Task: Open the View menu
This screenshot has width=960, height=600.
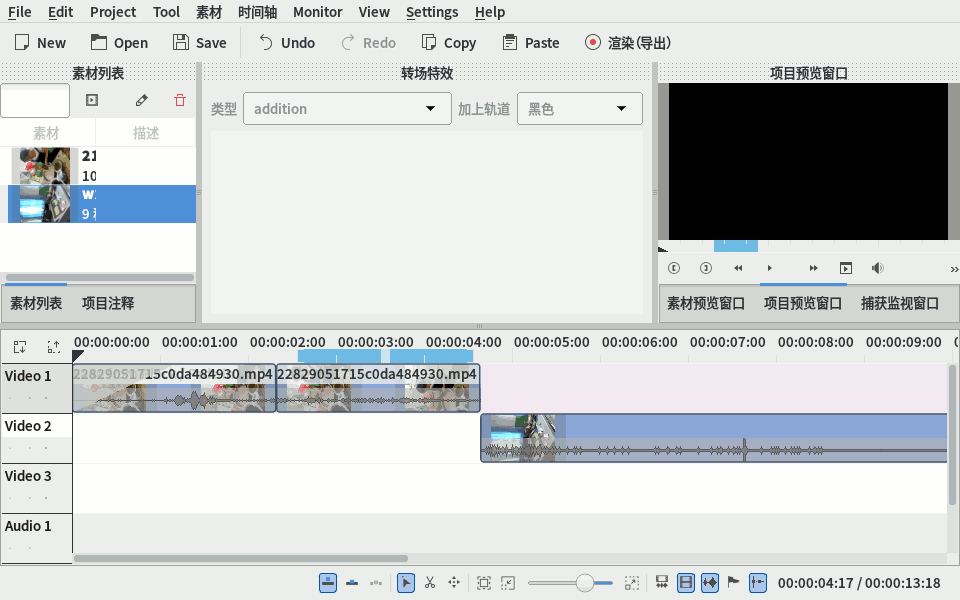Action: [374, 12]
